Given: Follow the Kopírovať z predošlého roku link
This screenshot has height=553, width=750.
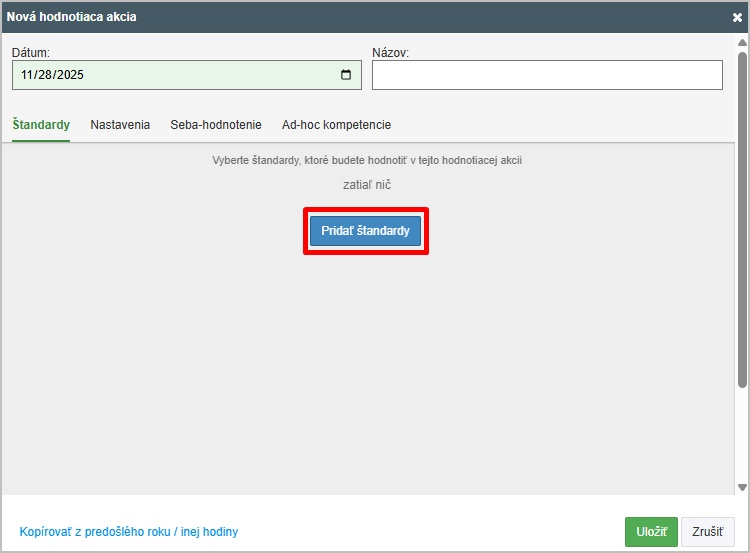Looking at the screenshot, I should (129, 532).
